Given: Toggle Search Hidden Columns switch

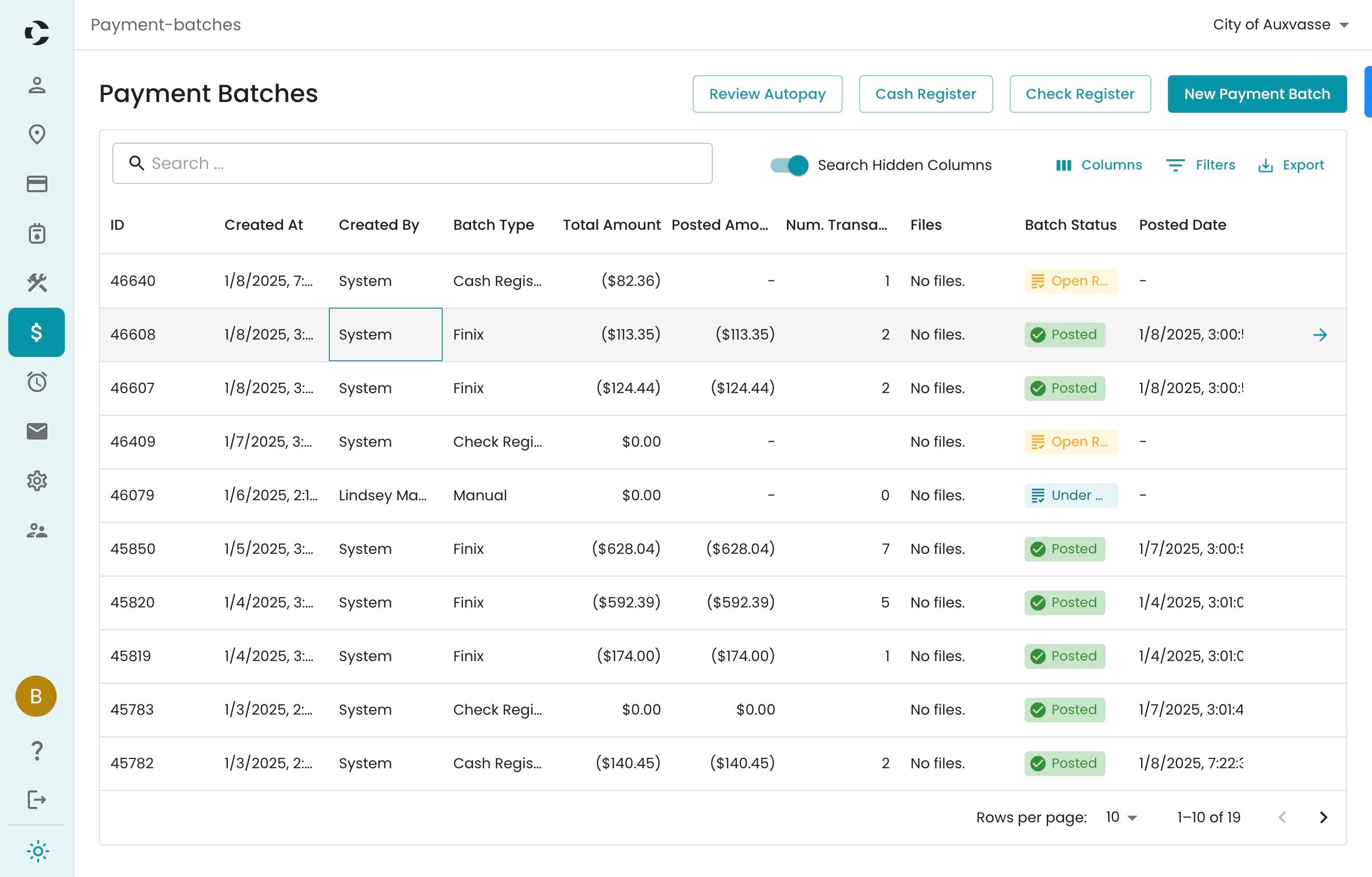Looking at the screenshot, I should click(789, 165).
